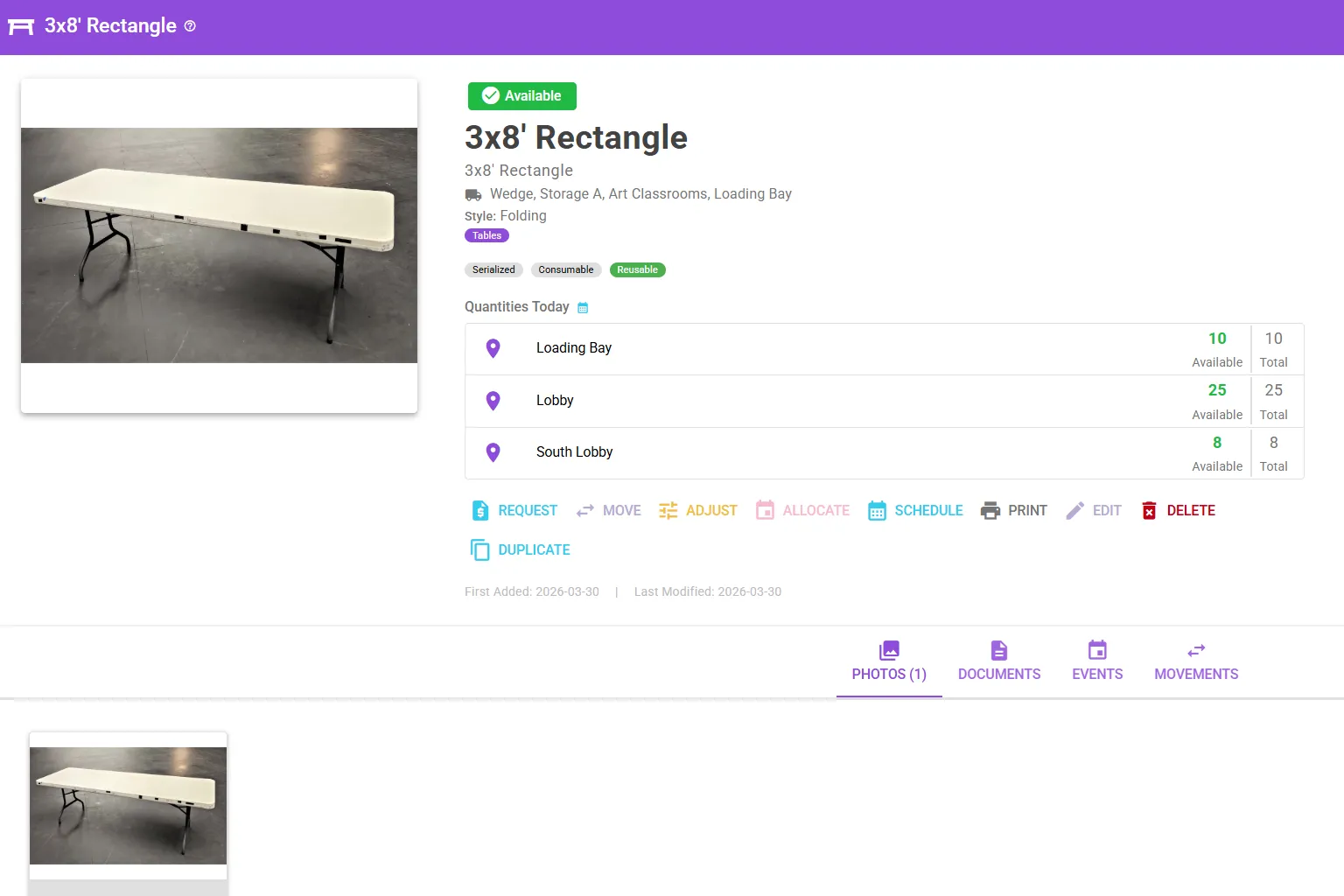This screenshot has height=896, width=1344.
Task: Click the Tables category tag
Action: pyautogui.click(x=486, y=236)
